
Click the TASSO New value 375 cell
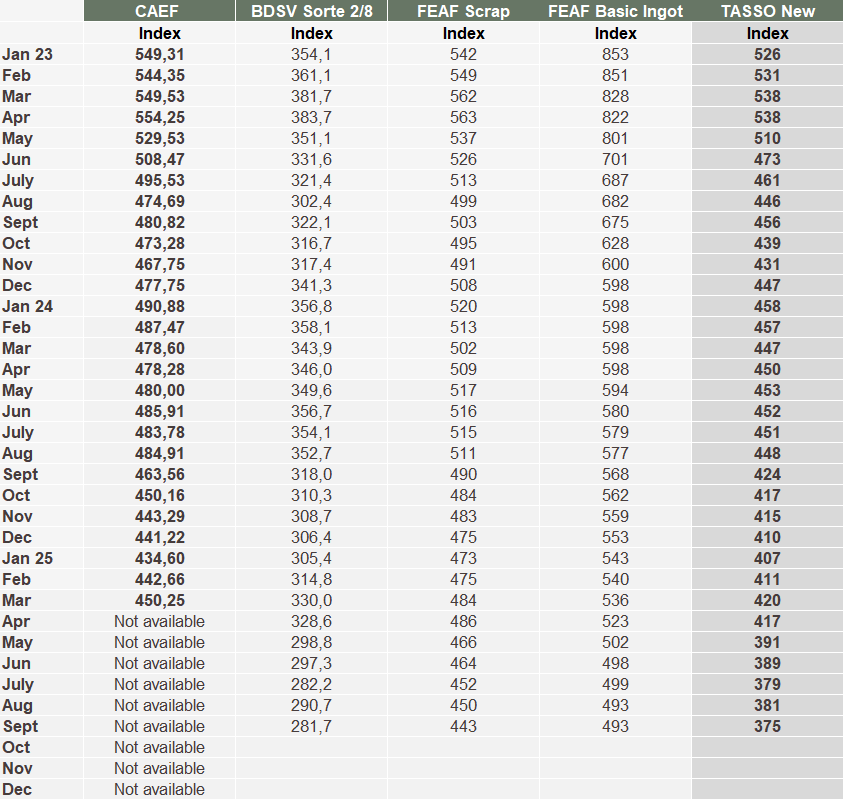[x=767, y=726]
